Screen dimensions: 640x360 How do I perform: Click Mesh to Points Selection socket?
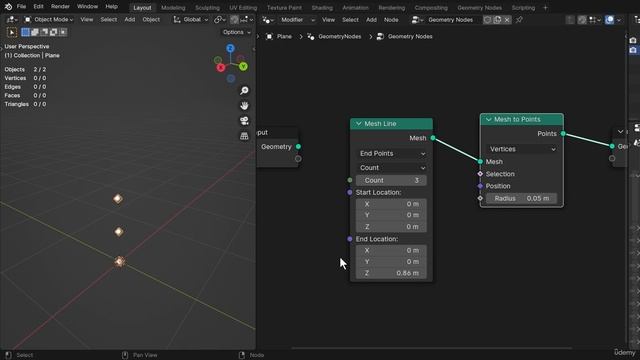tap(480, 174)
